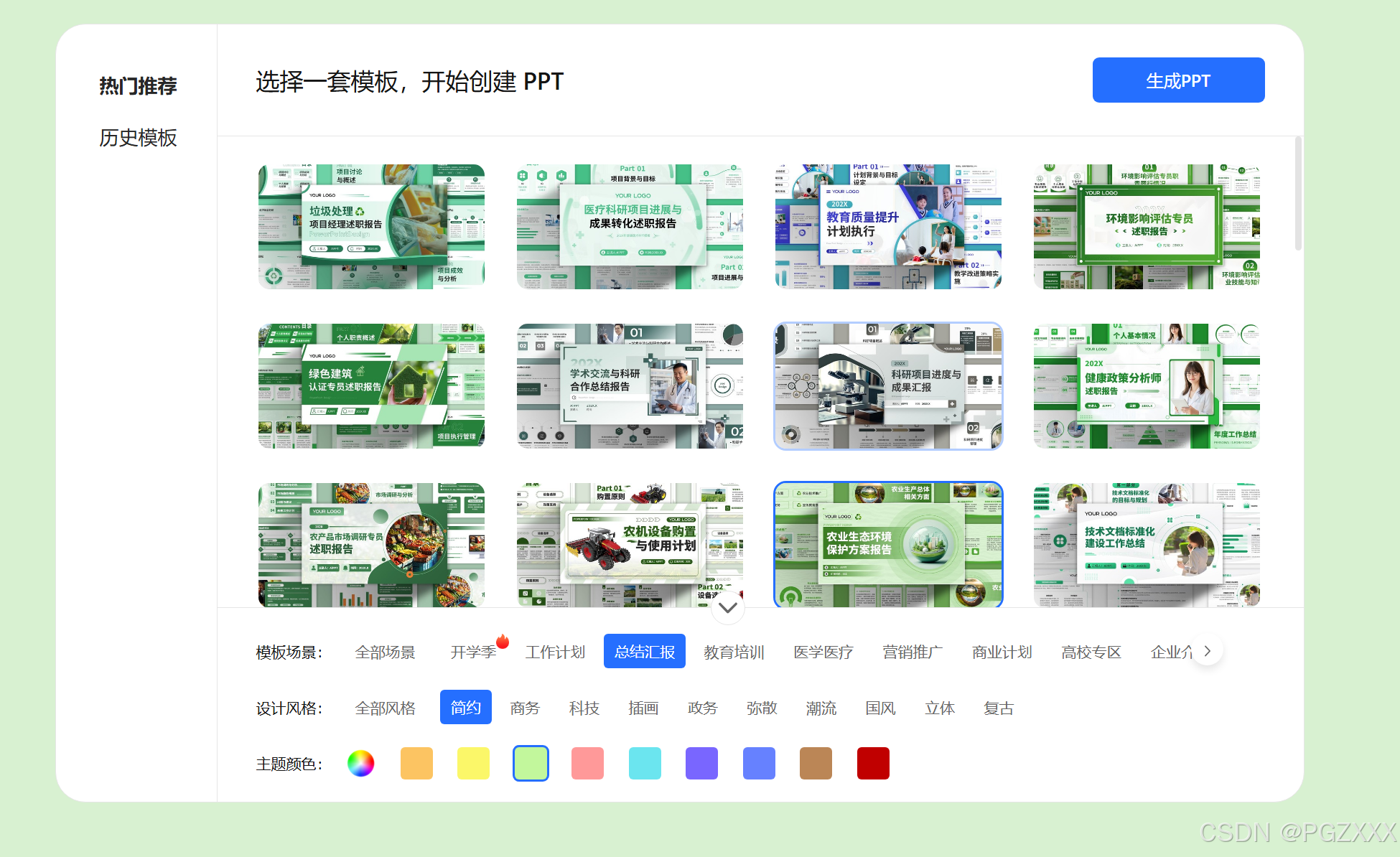The width and height of the screenshot is (1400, 857).
Task: Expand more templates with down chevron
Action: pos(727,608)
